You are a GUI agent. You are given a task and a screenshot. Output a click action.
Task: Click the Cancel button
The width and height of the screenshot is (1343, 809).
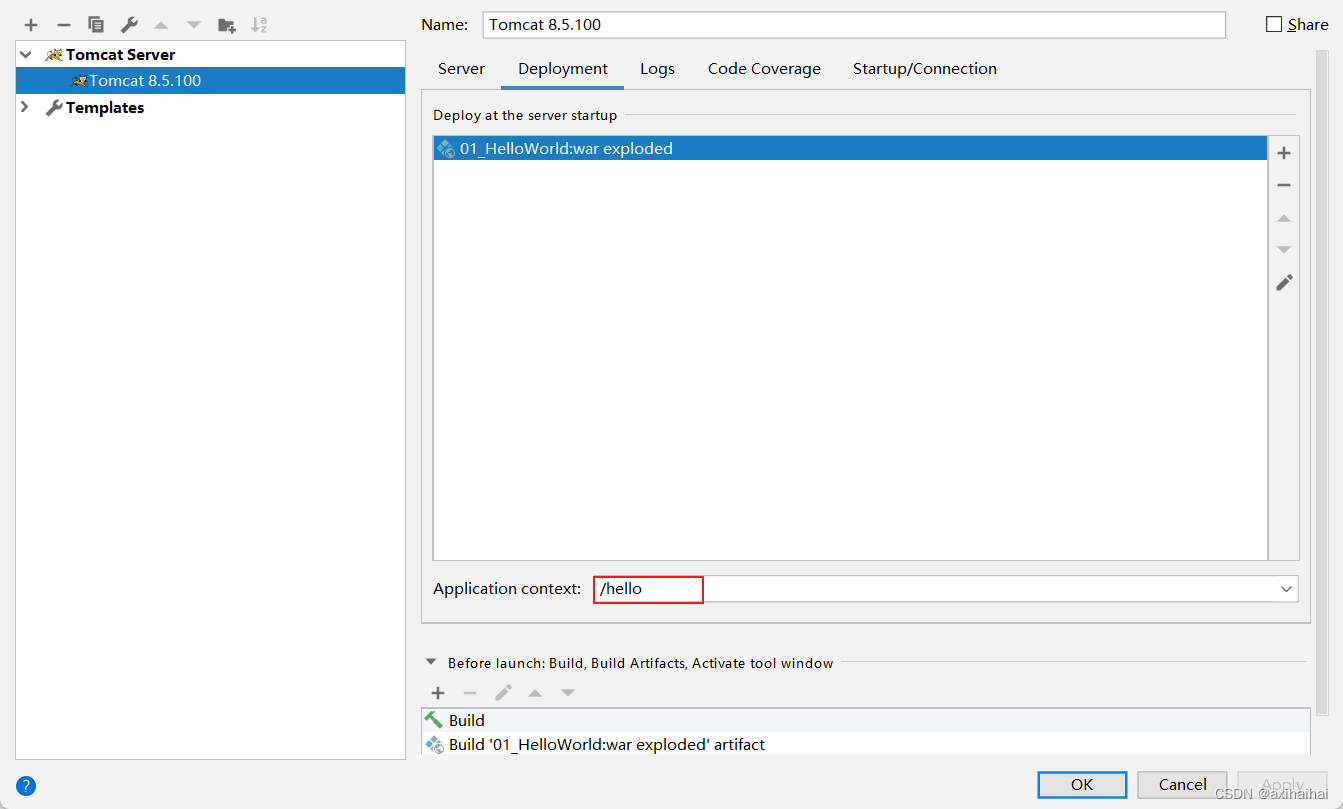pyautogui.click(x=1183, y=785)
